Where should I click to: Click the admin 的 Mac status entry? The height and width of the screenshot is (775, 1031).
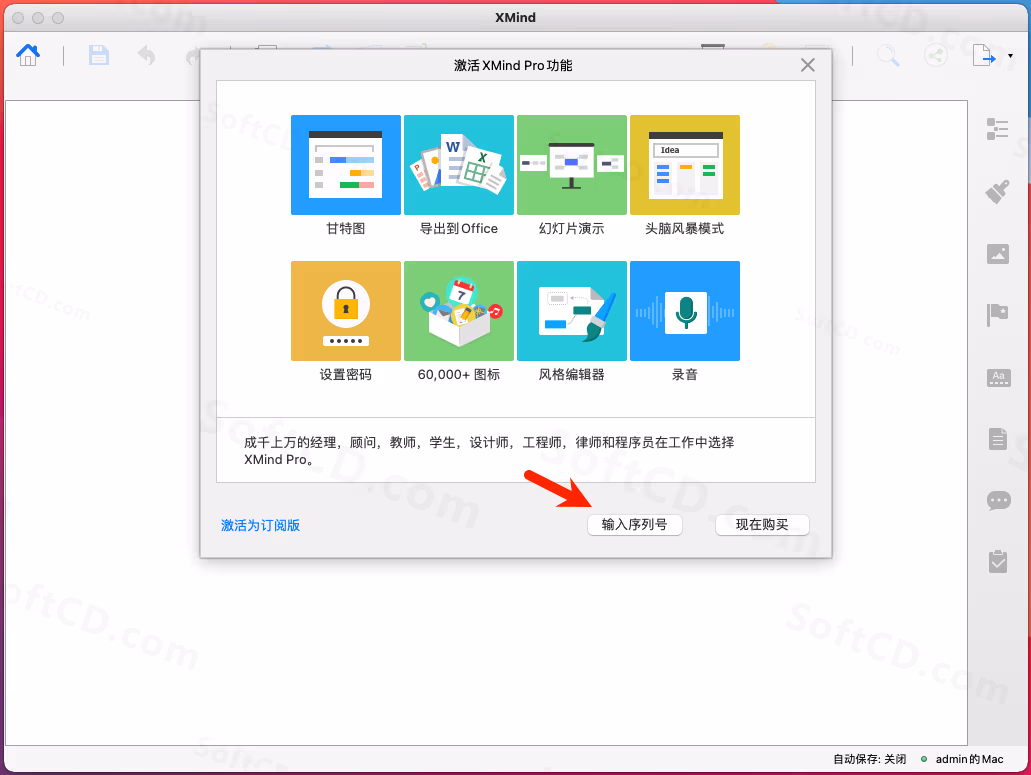969,759
